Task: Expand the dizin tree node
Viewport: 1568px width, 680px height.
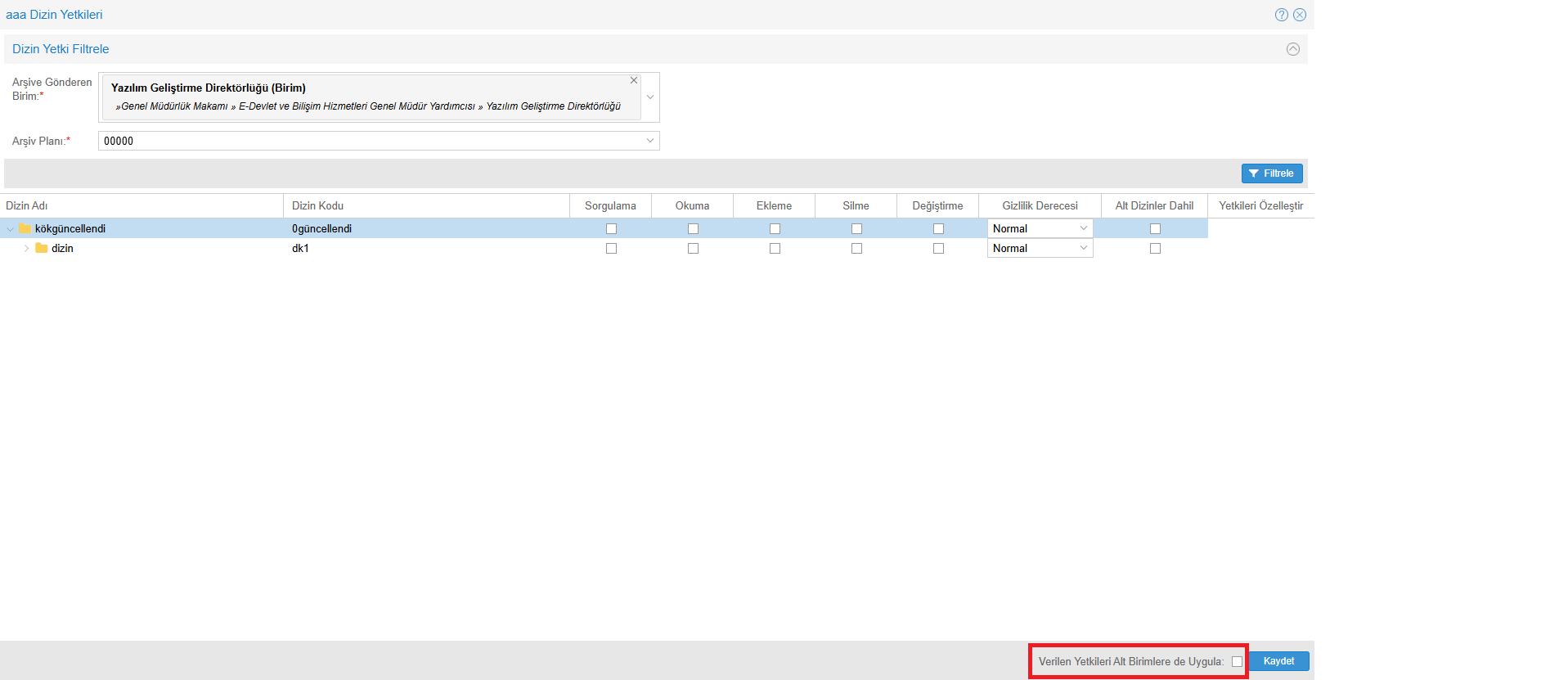Action: 26,248
